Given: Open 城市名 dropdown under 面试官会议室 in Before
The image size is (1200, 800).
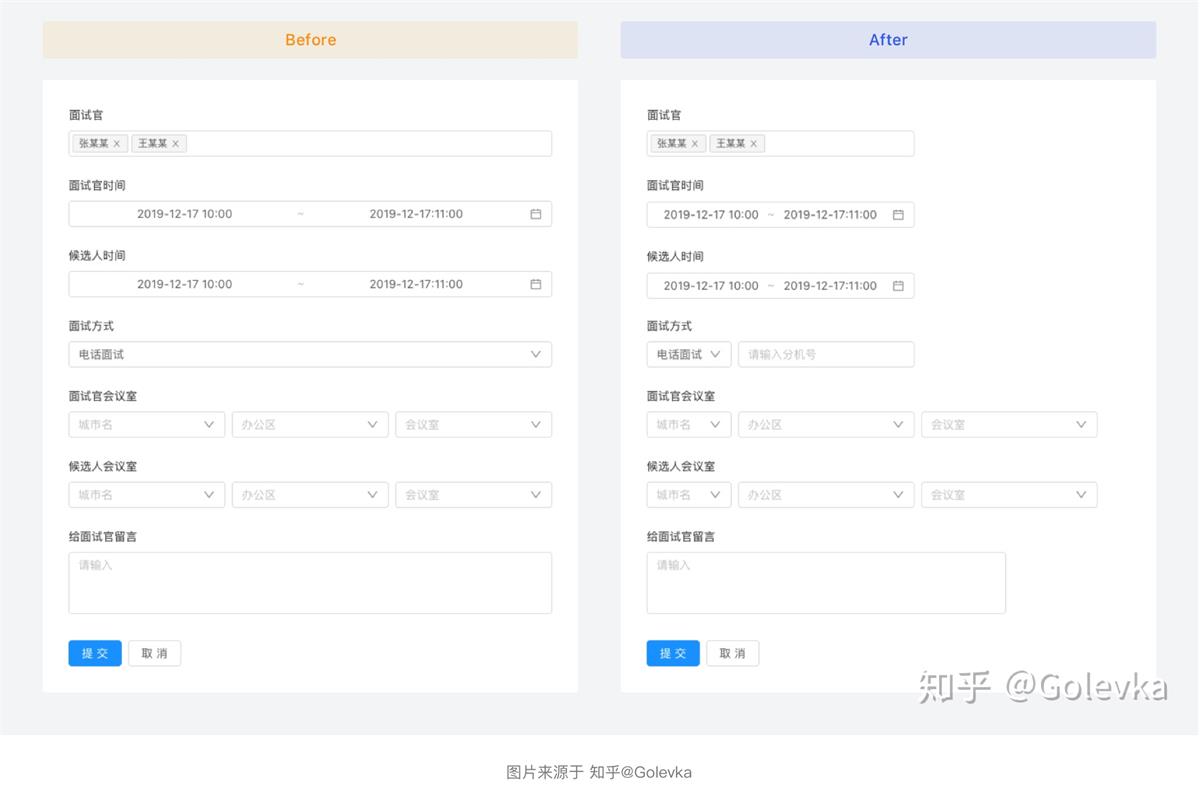Looking at the screenshot, I should [147, 424].
